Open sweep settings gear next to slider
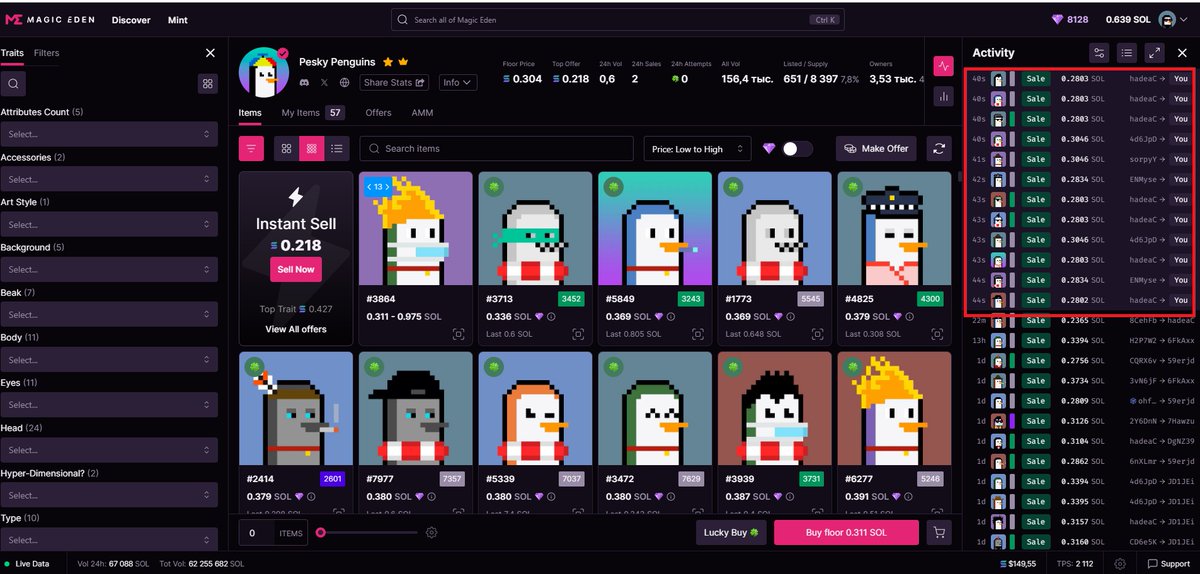1200x574 pixels. click(x=432, y=533)
